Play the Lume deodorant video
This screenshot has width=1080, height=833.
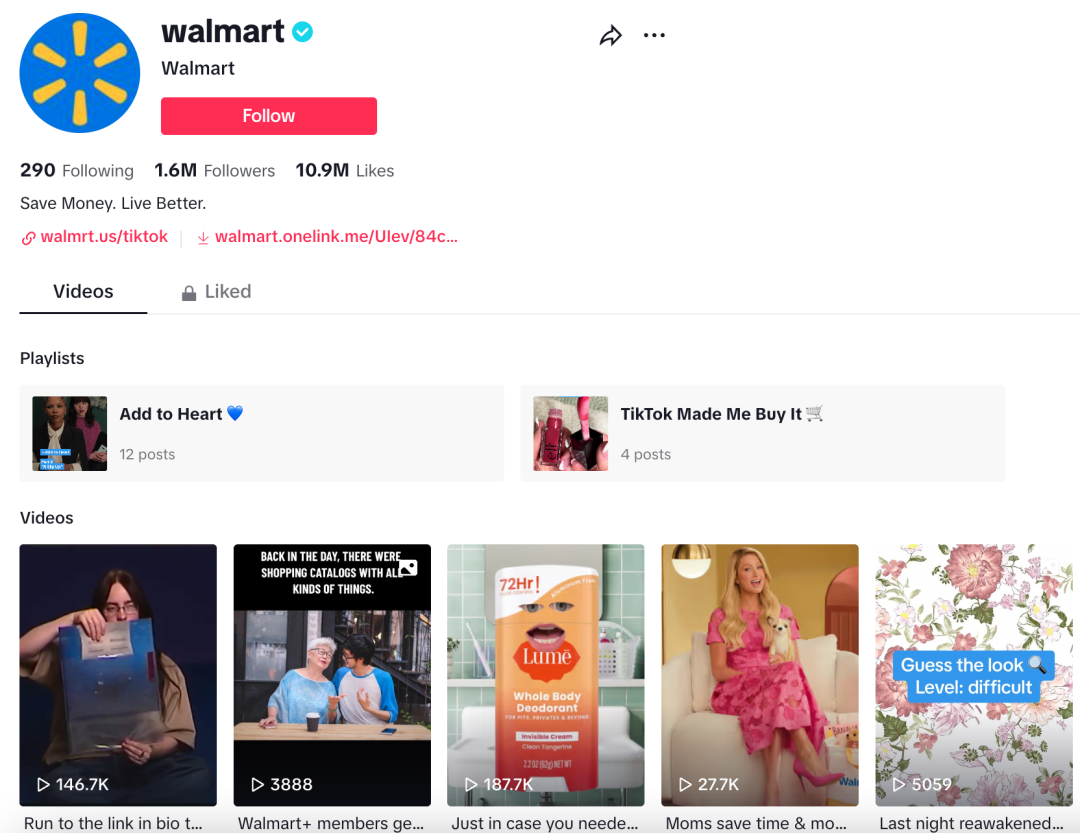click(x=546, y=675)
